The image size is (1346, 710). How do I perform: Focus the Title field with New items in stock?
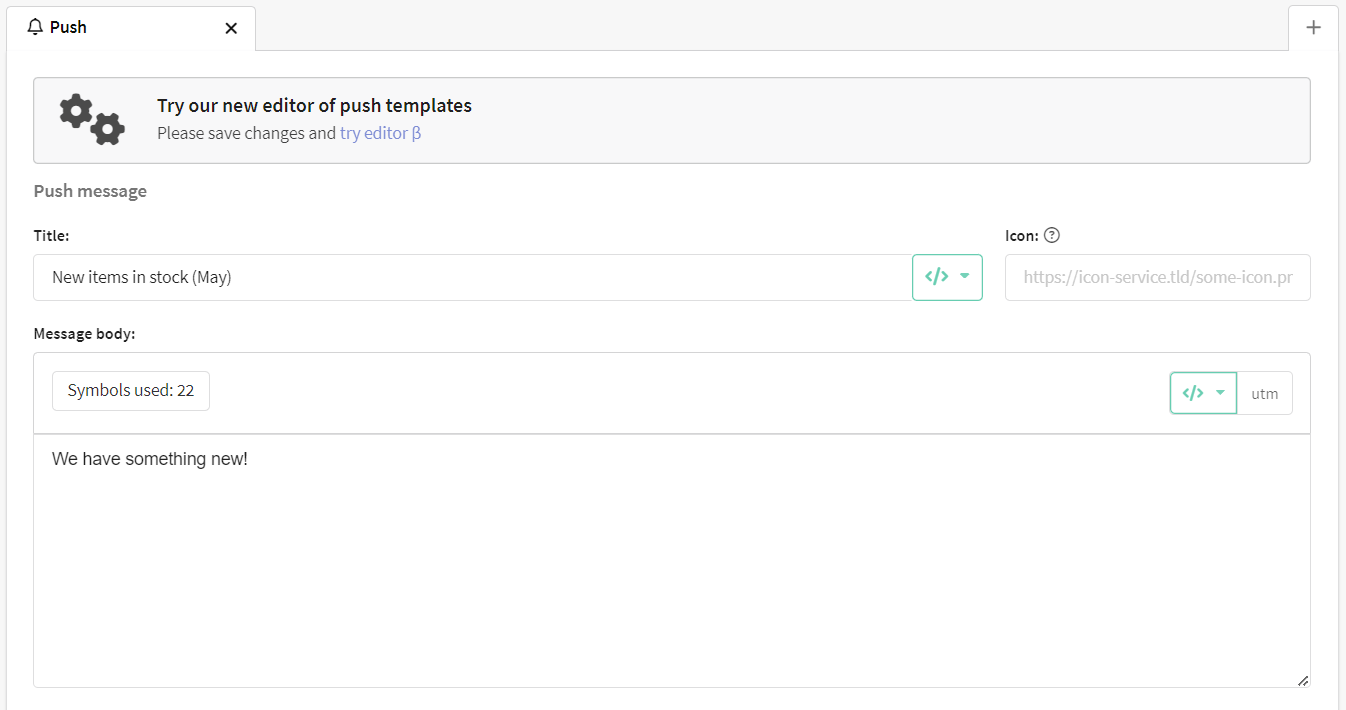click(x=473, y=277)
